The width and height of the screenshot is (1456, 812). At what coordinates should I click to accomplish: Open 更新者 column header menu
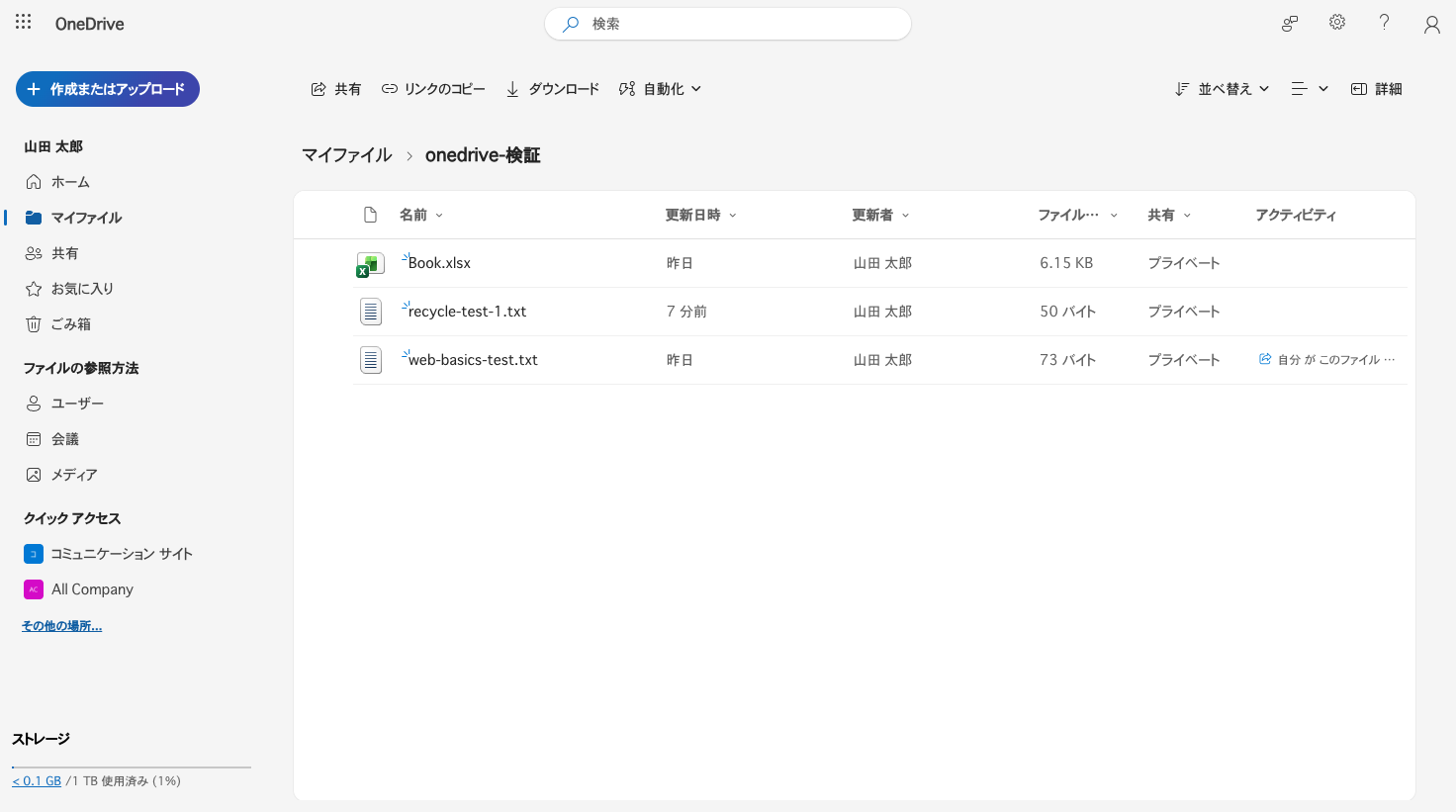(x=881, y=215)
